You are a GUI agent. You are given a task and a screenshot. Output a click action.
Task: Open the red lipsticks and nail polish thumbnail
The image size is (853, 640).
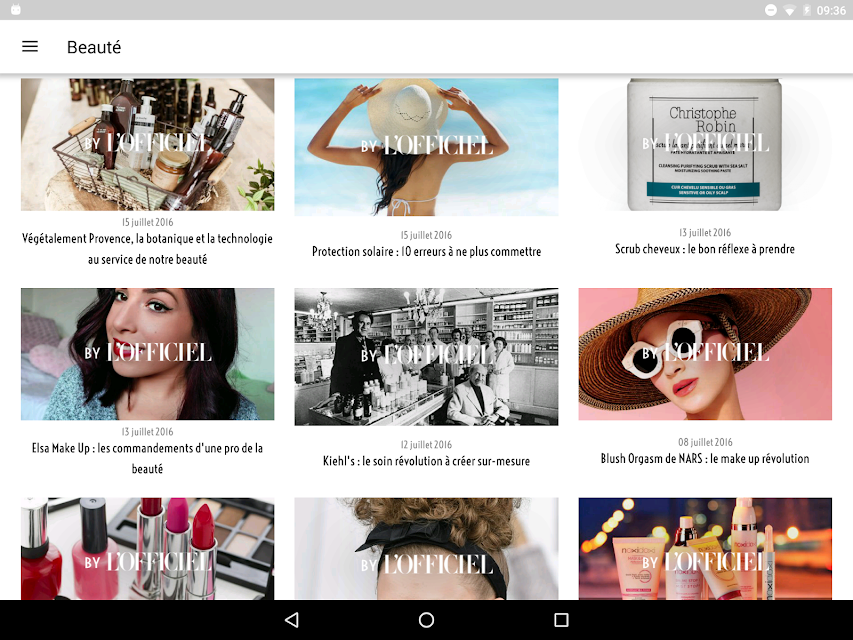tap(147, 549)
